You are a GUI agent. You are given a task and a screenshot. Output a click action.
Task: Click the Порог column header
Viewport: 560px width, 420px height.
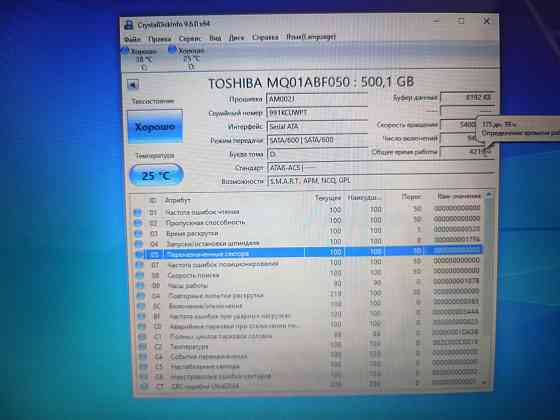coord(411,197)
